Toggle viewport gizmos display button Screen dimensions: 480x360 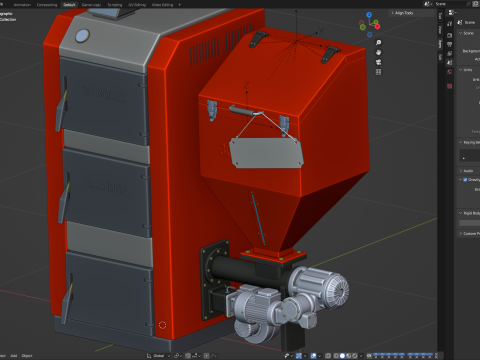coord(299,356)
